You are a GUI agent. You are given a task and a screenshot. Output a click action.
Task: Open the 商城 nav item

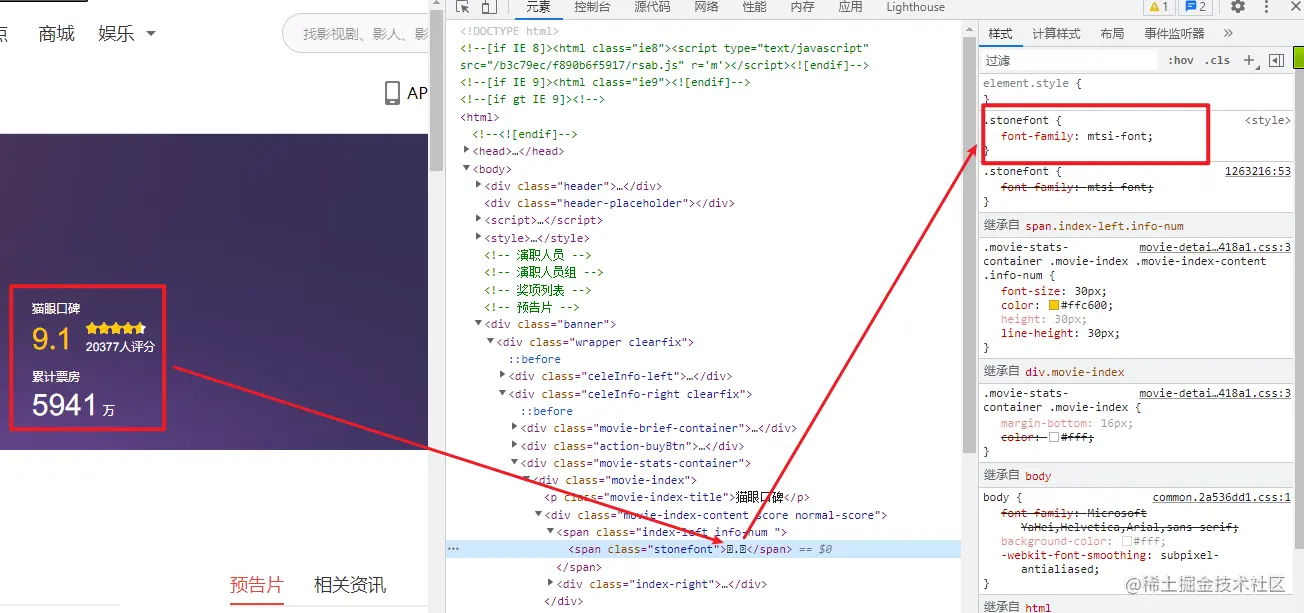(57, 33)
